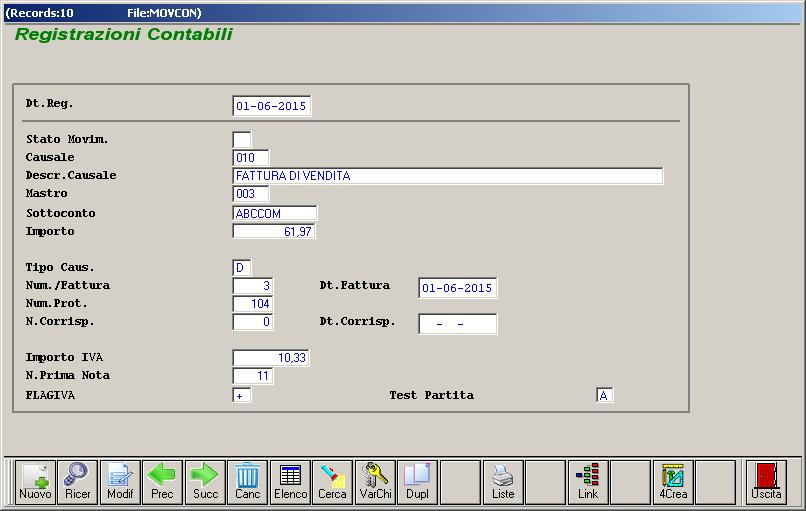The image size is (806, 511).
Task: Select the Num.Prot. field showing 104
Action: (x=252, y=304)
